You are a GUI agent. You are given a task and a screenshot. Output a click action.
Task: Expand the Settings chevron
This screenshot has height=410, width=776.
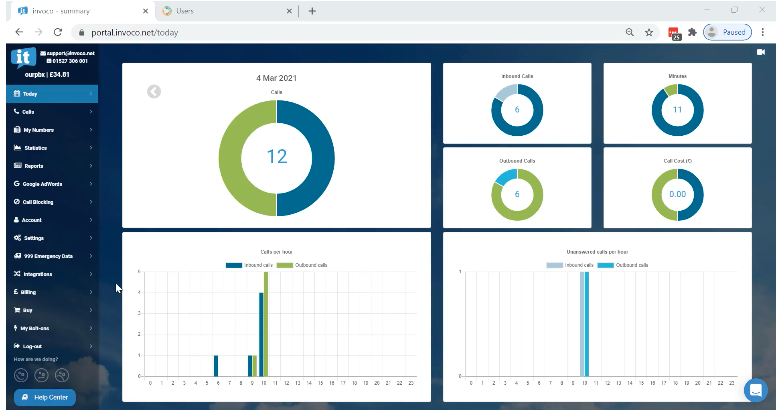tap(91, 238)
